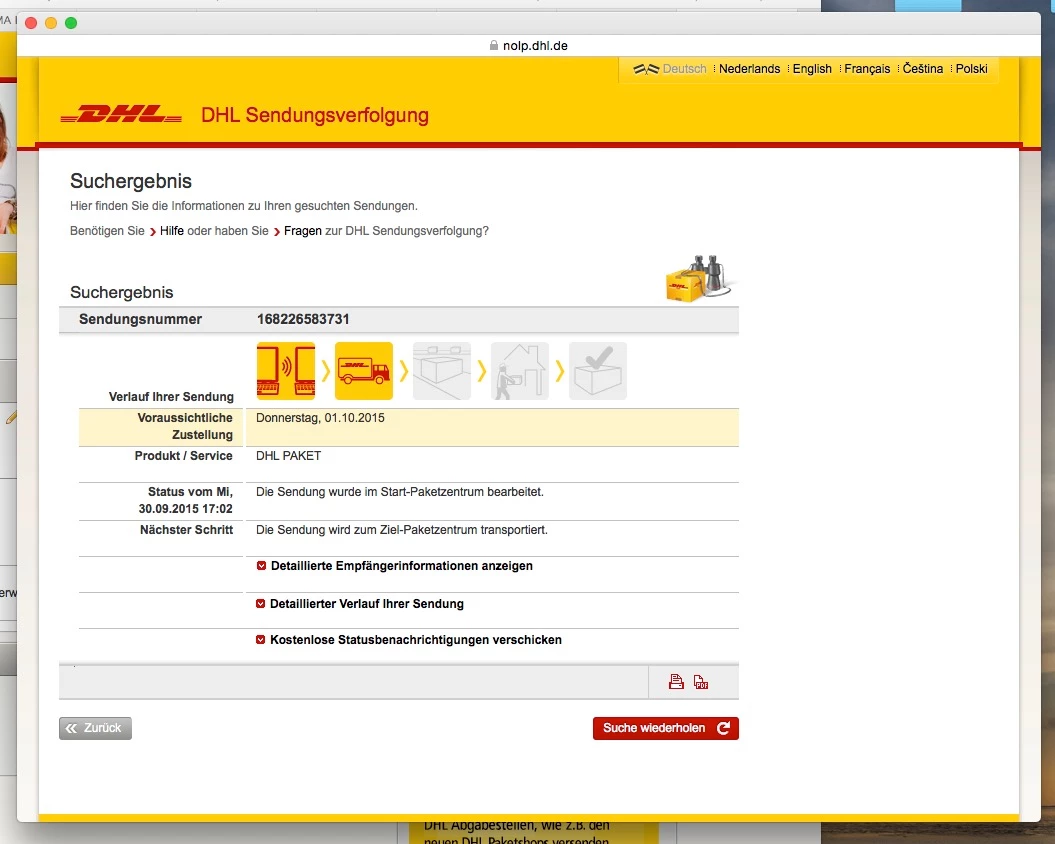Click the DHL truck transport step icon
This screenshot has height=844, width=1055.
(x=364, y=371)
